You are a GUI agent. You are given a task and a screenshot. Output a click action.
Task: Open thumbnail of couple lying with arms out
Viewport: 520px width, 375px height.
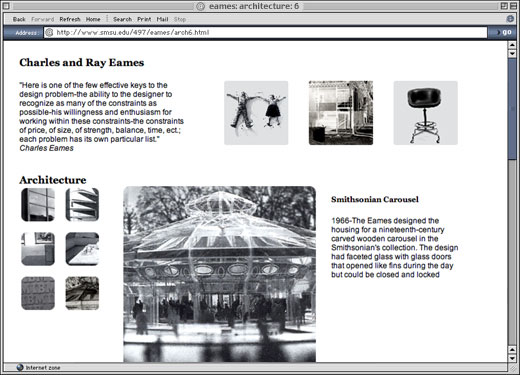tap(256, 113)
